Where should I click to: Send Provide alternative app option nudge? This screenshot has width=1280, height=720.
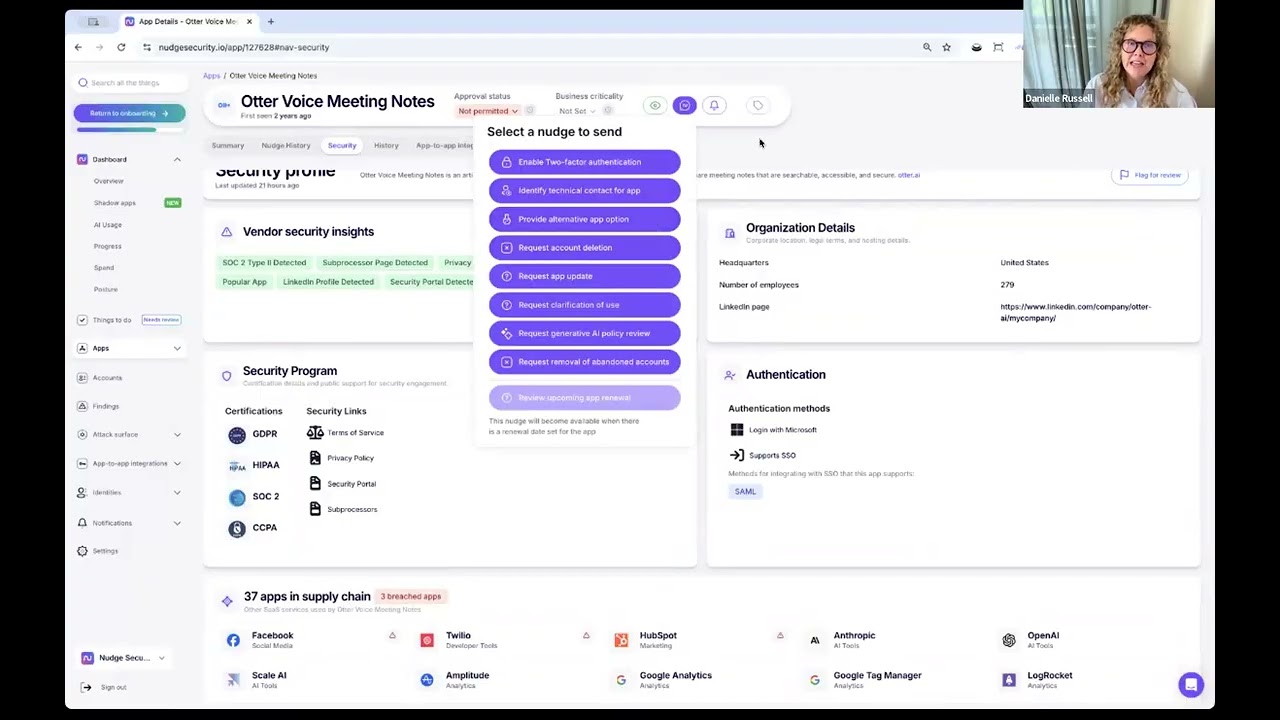pyautogui.click(x=584, y=219)
